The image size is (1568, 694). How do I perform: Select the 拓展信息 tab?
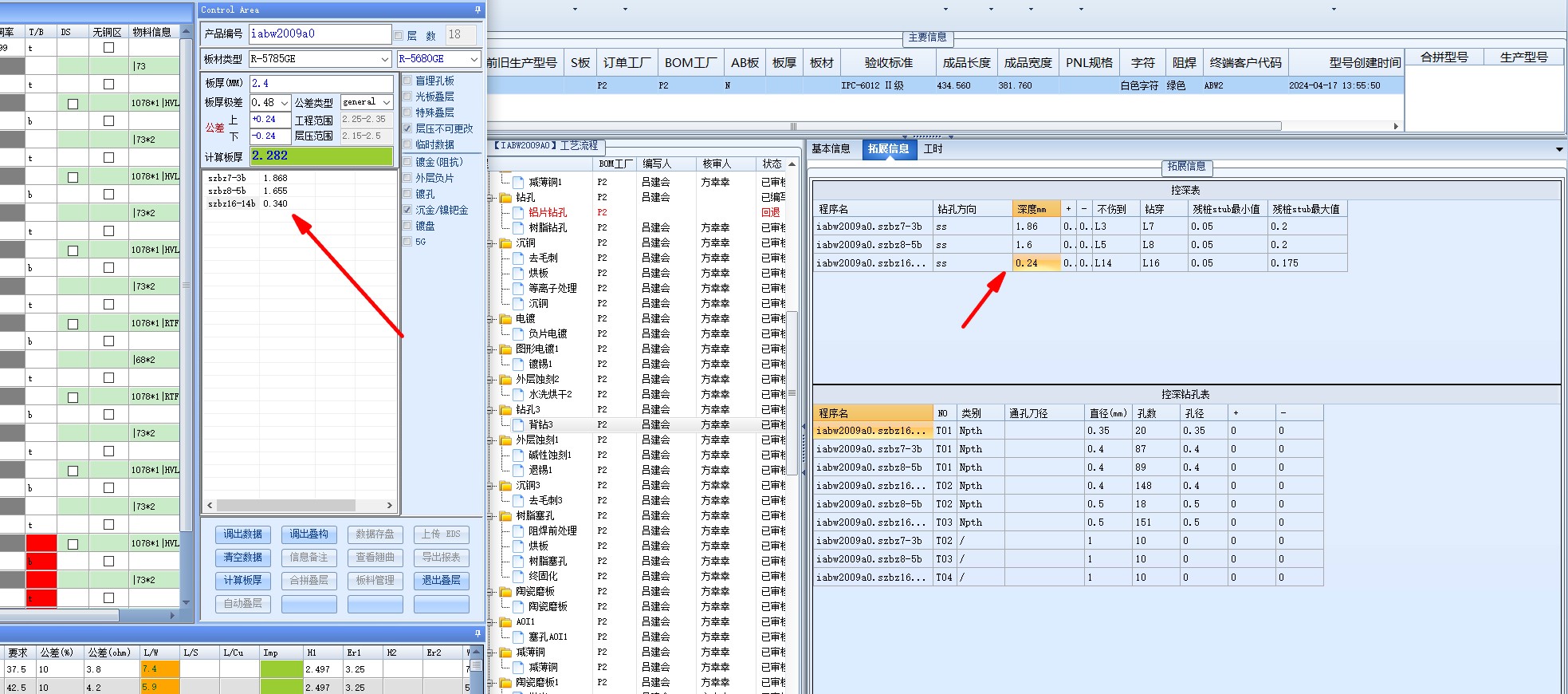coord(888,149)
